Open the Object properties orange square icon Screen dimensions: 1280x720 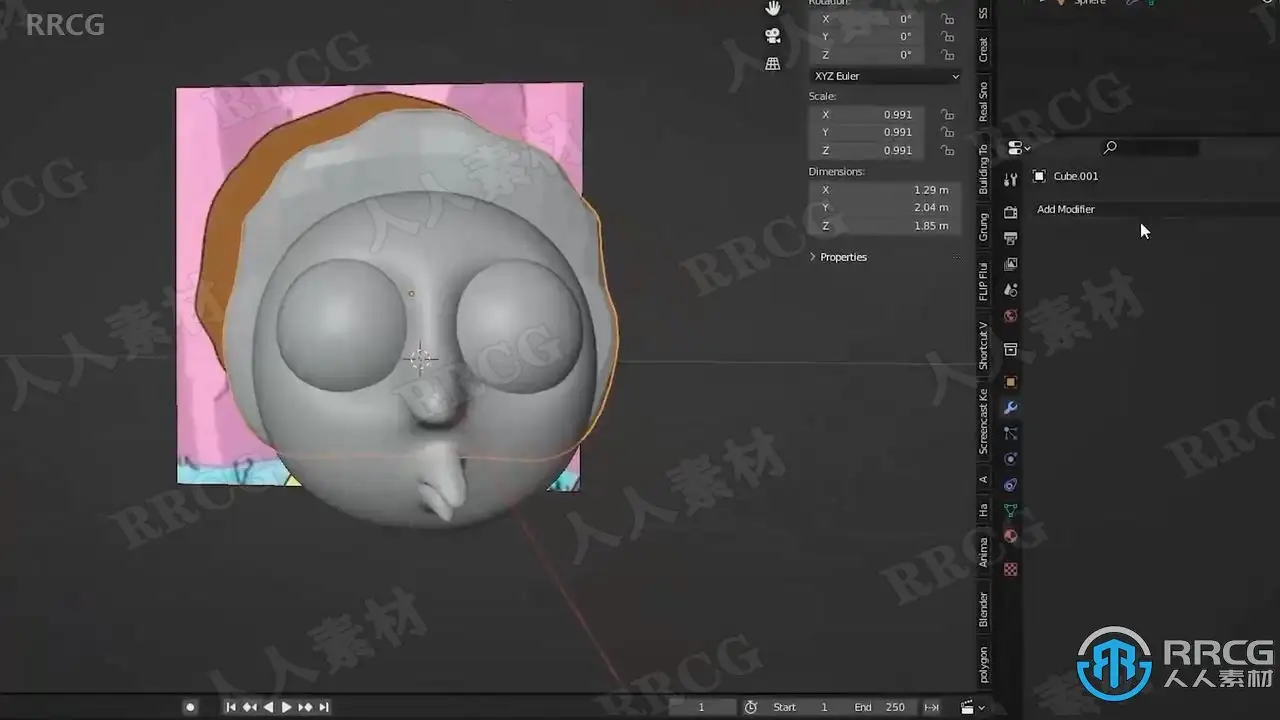(1010, 382)
